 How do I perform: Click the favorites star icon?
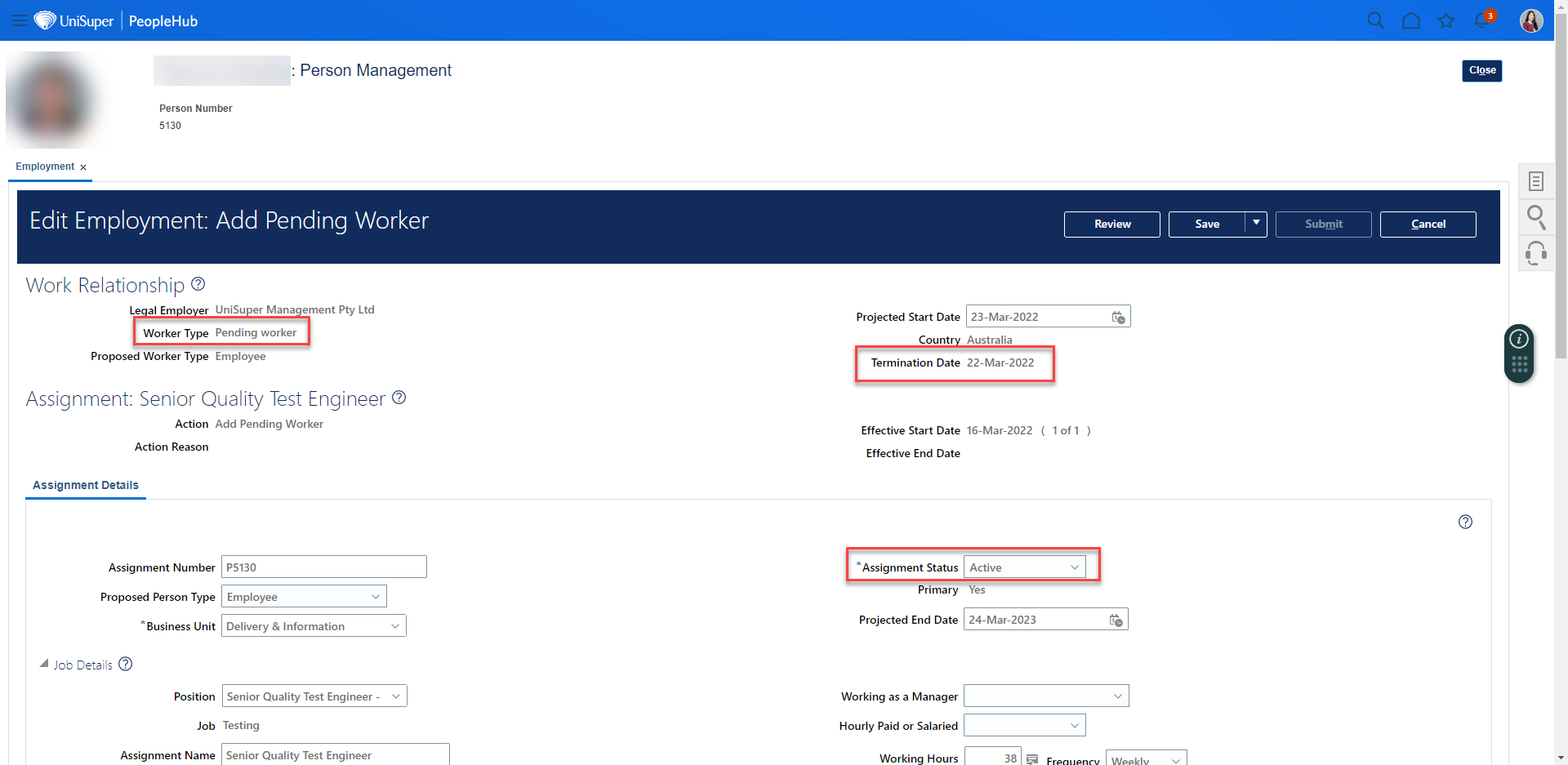[x=1446, y=20]
